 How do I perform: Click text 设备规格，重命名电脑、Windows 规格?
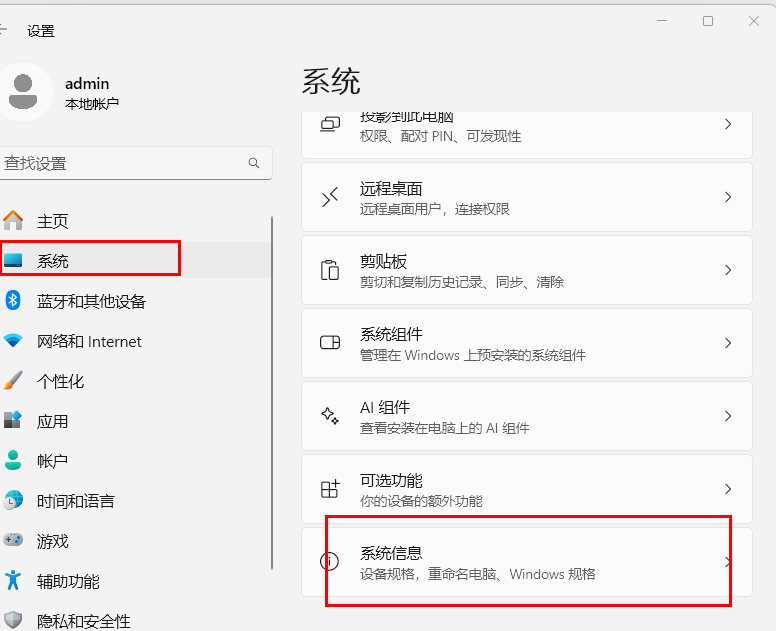coord(478,574)
